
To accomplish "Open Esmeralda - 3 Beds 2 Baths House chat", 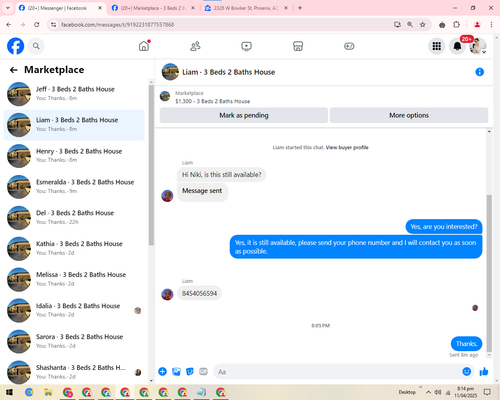I will click(74, 187).
